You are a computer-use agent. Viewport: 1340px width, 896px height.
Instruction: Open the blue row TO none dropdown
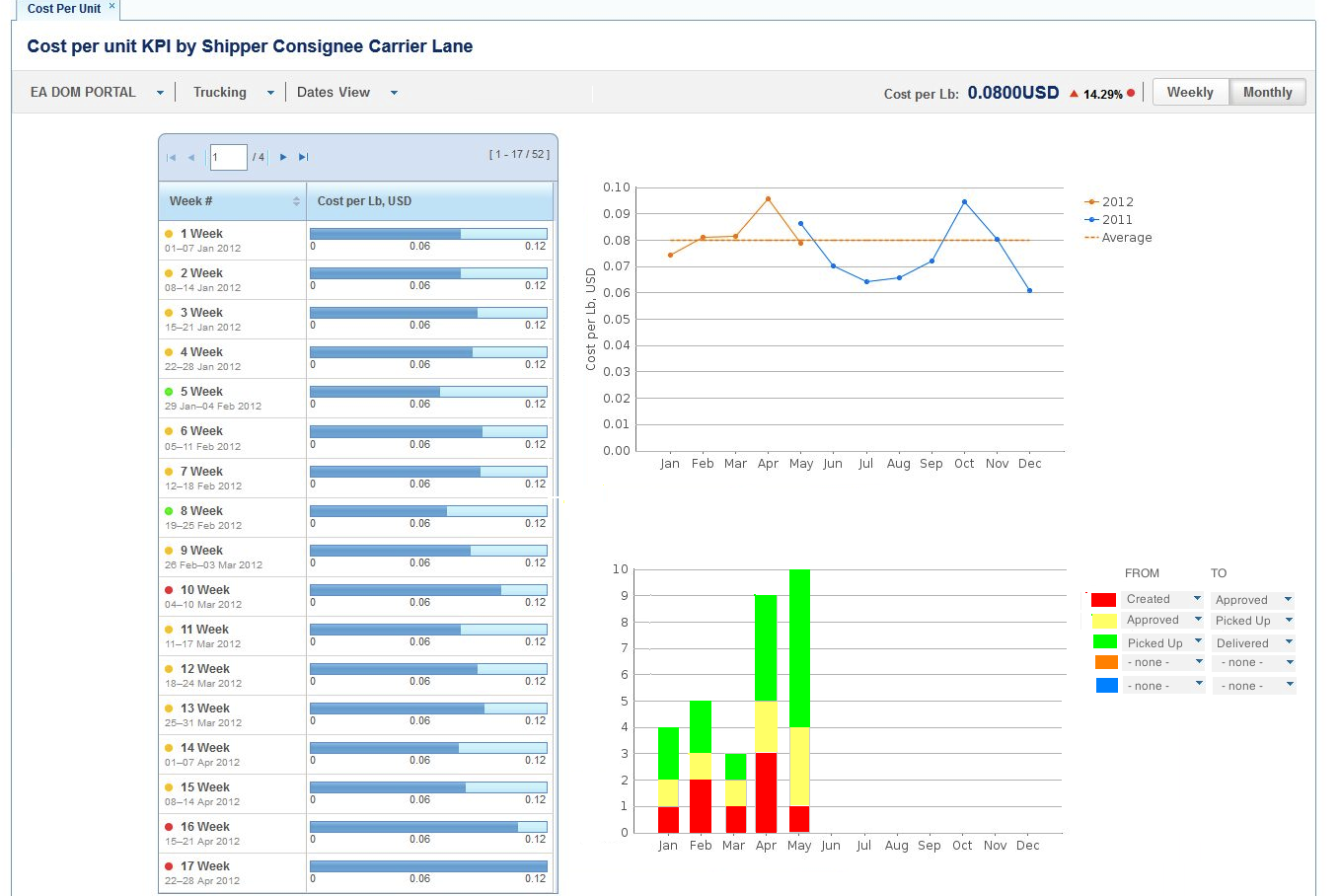1253,686
